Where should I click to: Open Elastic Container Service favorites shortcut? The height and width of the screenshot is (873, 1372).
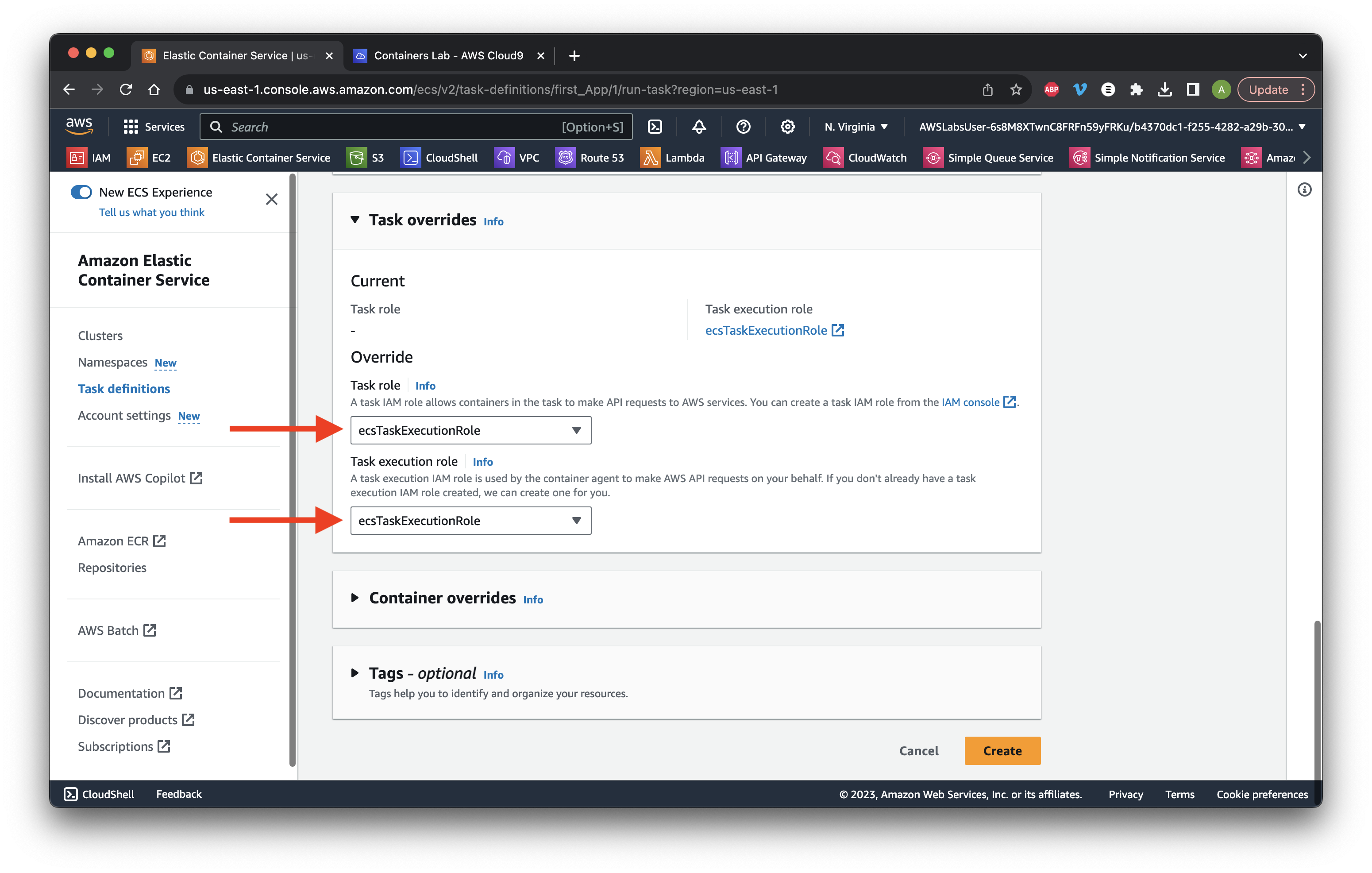(258, 158)
